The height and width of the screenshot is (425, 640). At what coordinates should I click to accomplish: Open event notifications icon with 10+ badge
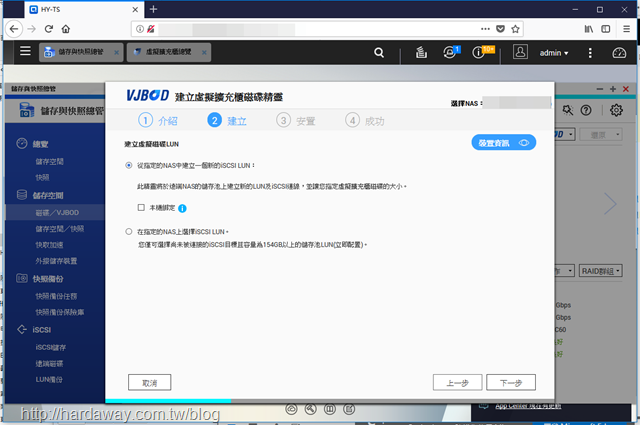(481, 52)
